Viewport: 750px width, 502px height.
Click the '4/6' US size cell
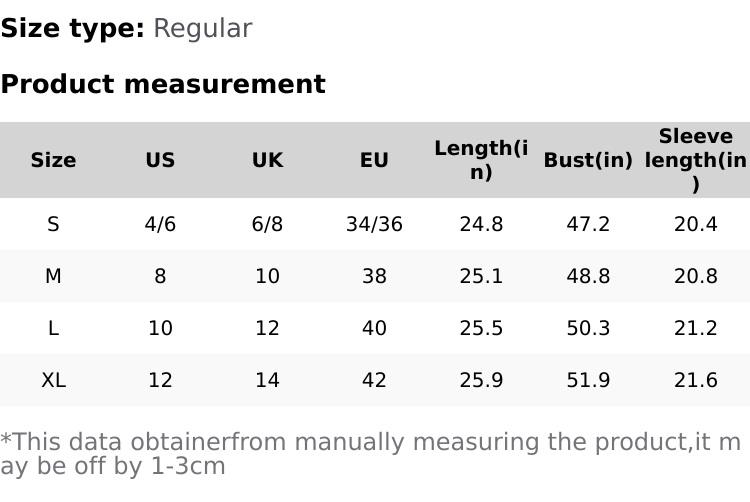pos(160,224)
